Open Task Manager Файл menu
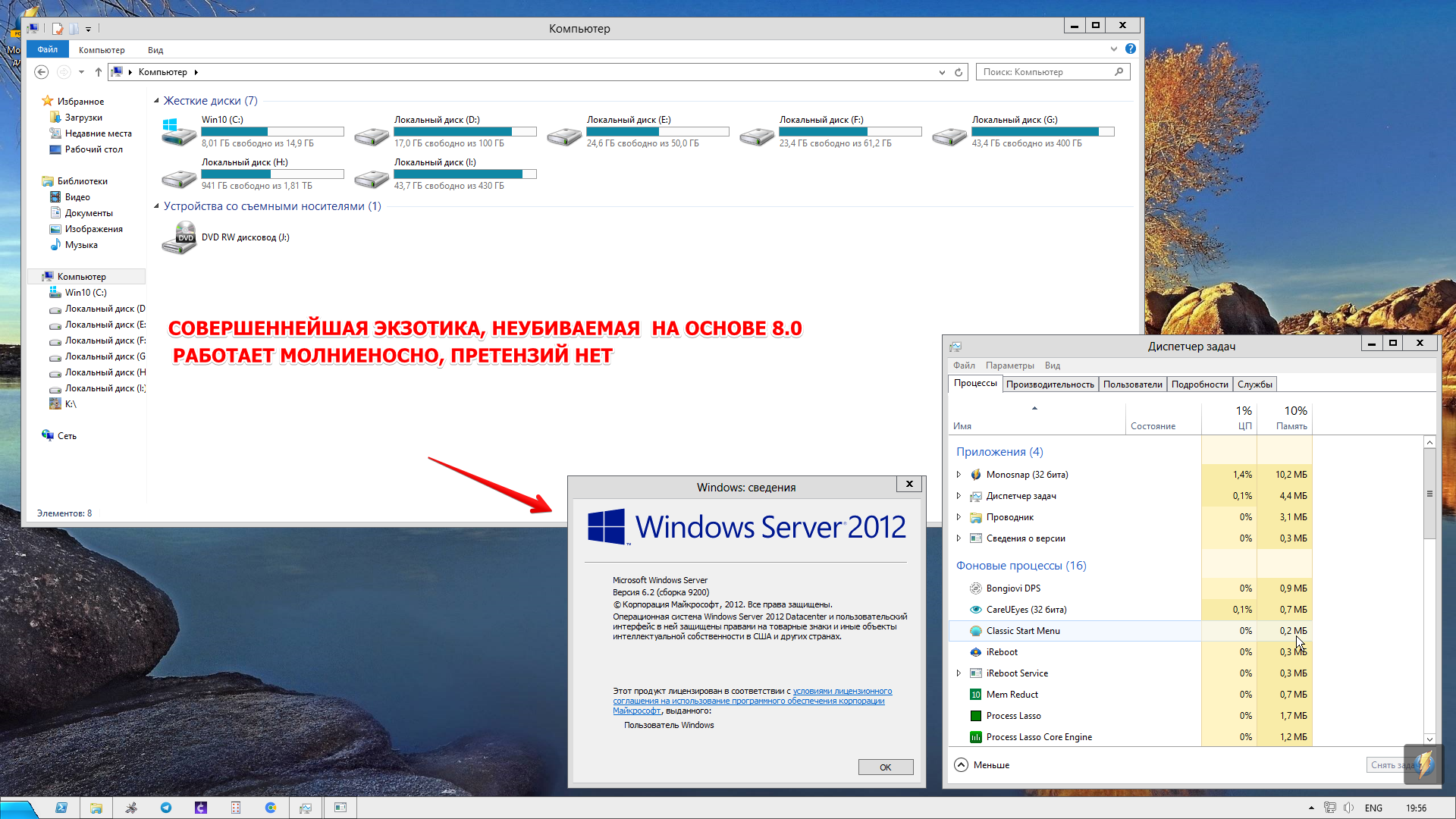Screen dimensions: 1456x819 (964, 366)
